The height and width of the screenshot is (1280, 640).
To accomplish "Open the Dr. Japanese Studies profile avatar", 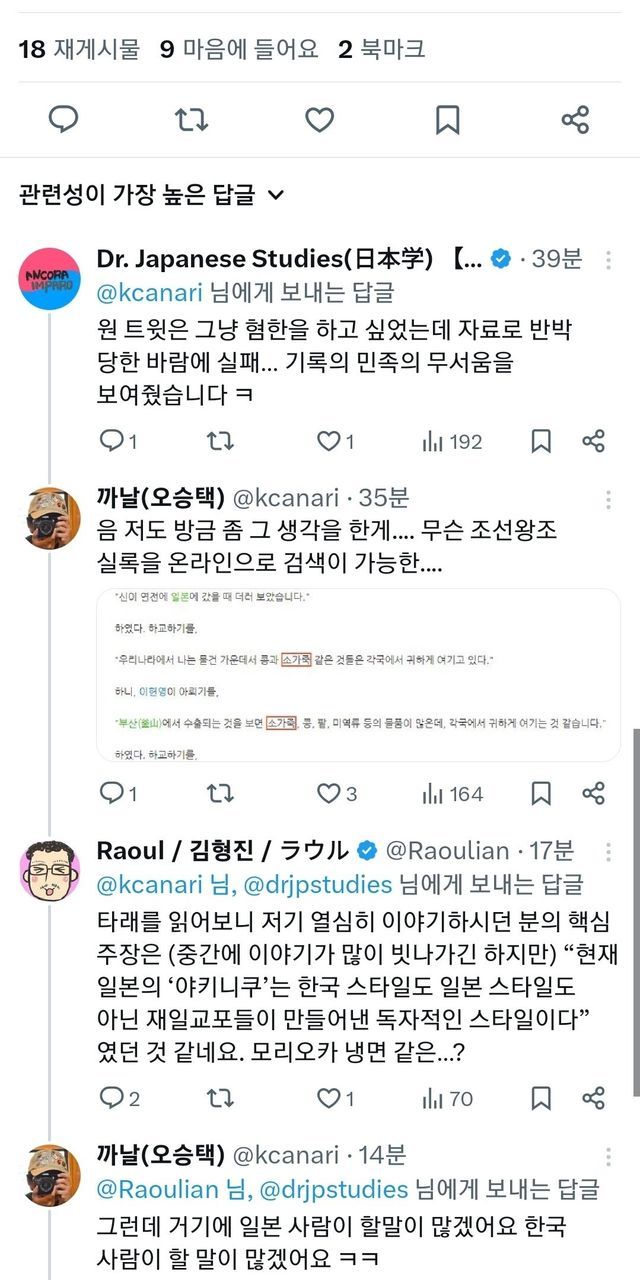I will (50, 278).
